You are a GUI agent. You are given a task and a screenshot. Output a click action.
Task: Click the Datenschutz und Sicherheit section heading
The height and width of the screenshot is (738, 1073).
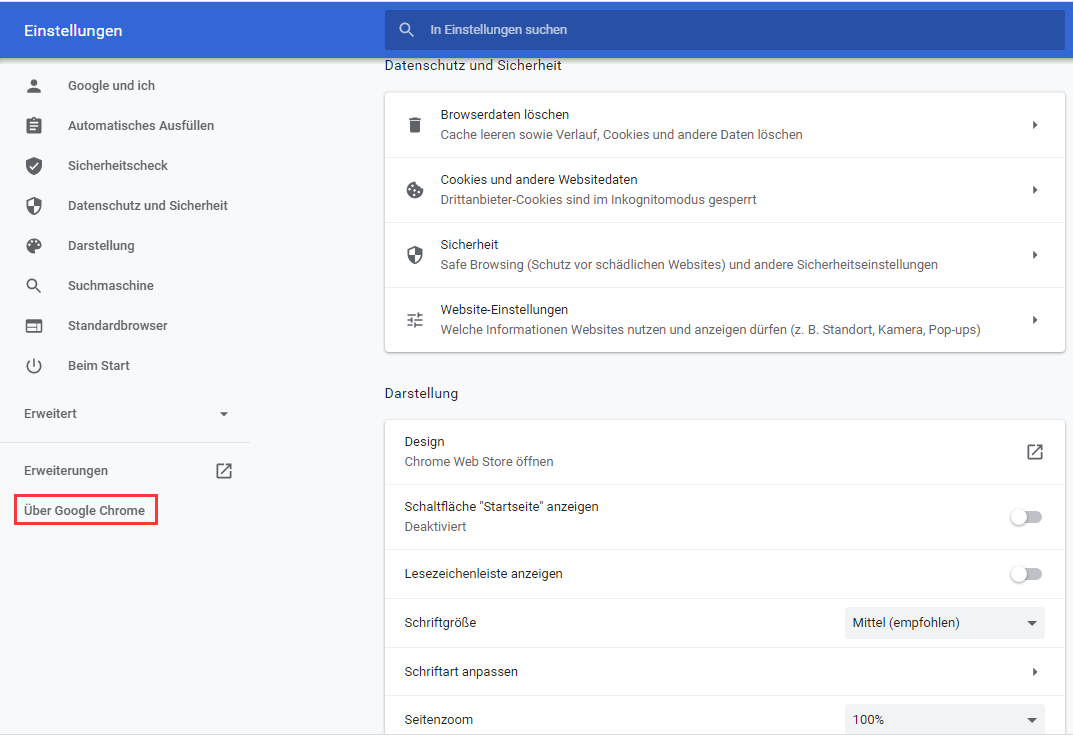473,66
